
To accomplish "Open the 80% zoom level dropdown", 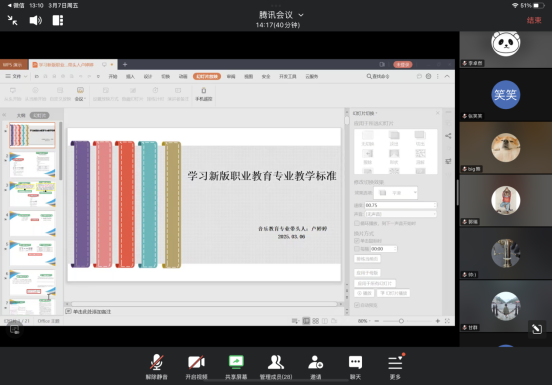I will tap(364, 321).
